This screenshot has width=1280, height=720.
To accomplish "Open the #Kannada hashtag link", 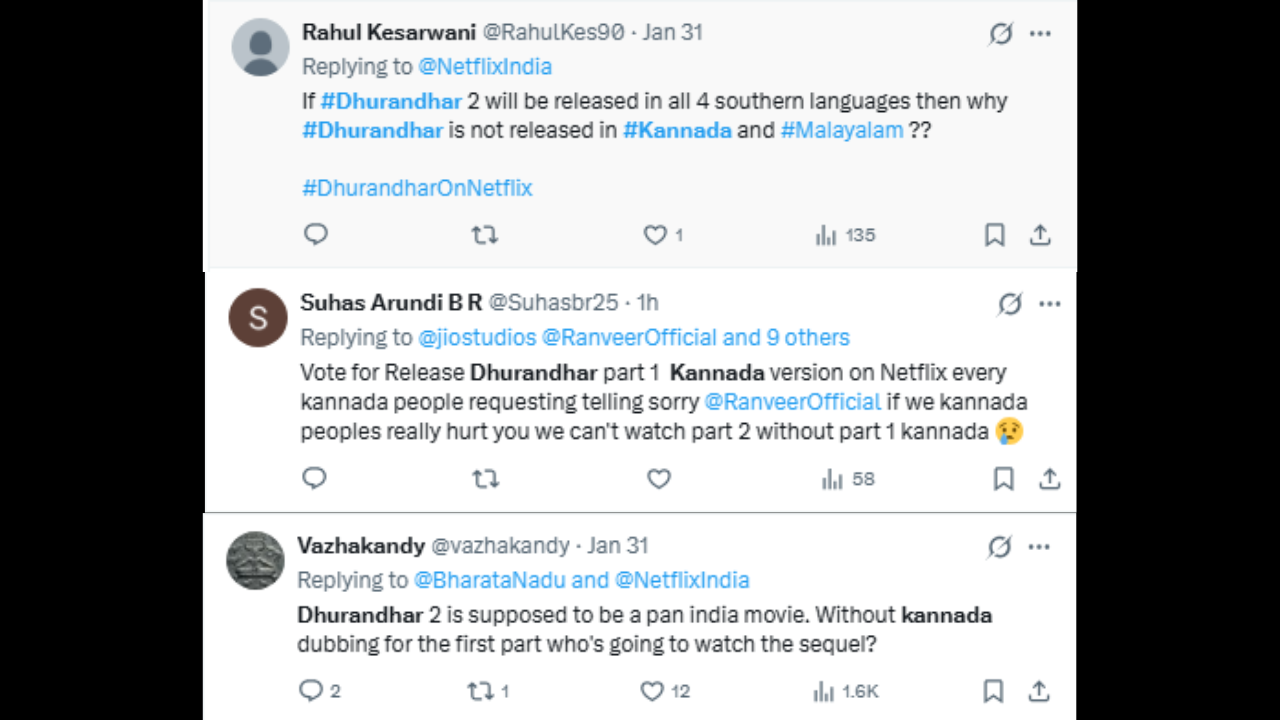I will click(677, 130).
